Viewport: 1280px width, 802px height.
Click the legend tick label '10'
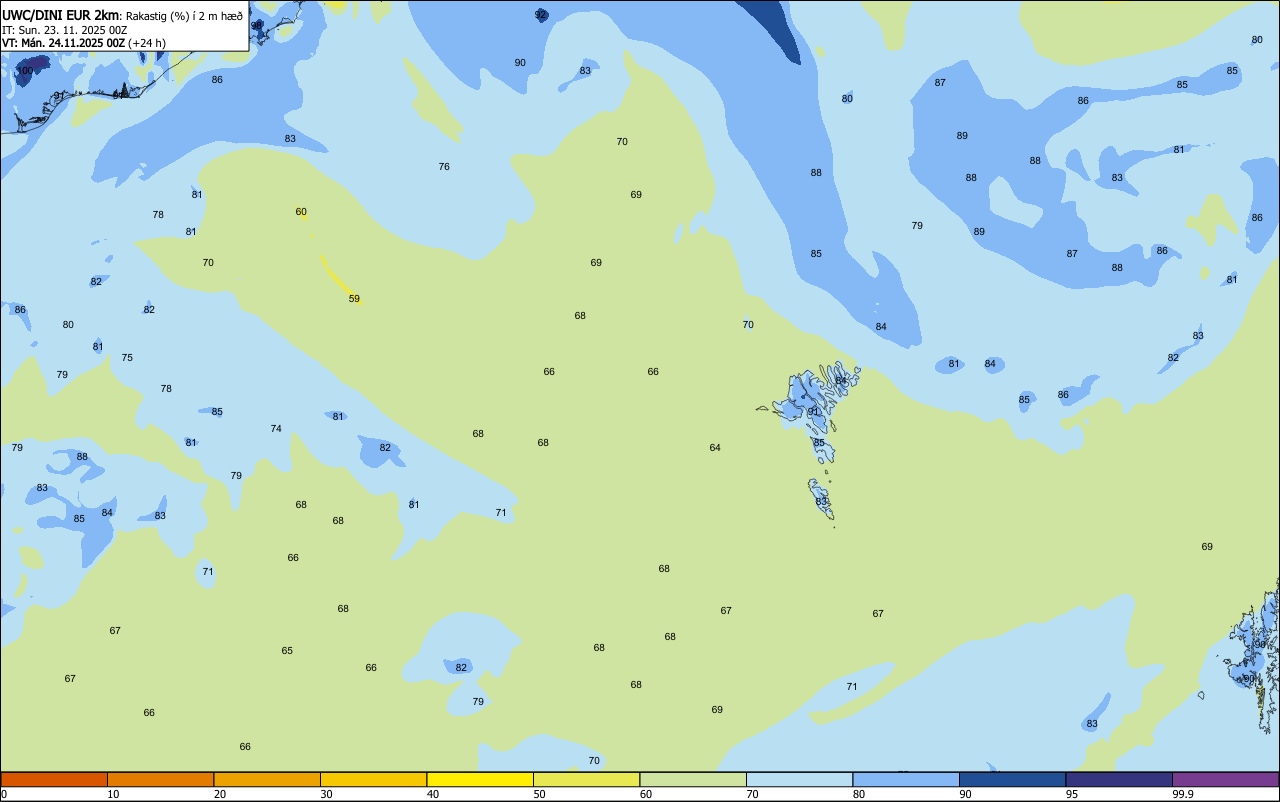[113, 794]
